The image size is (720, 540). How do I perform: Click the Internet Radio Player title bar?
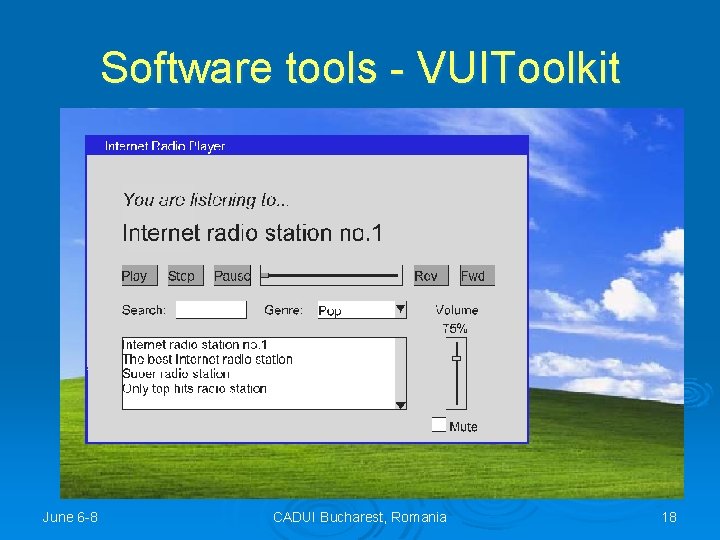[307, 146]
